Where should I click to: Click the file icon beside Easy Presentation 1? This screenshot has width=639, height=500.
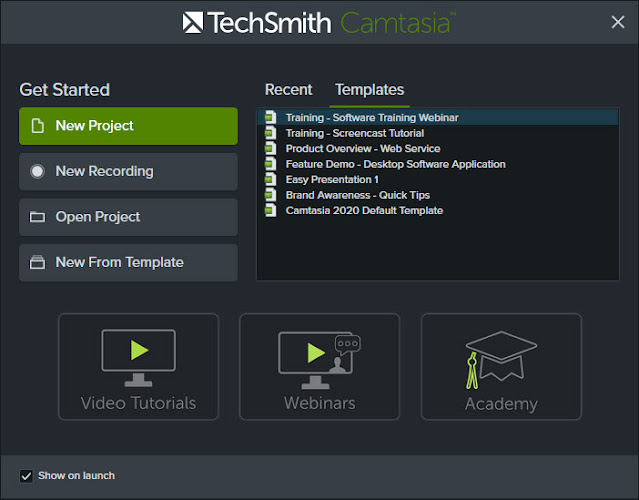click(270, 179)
